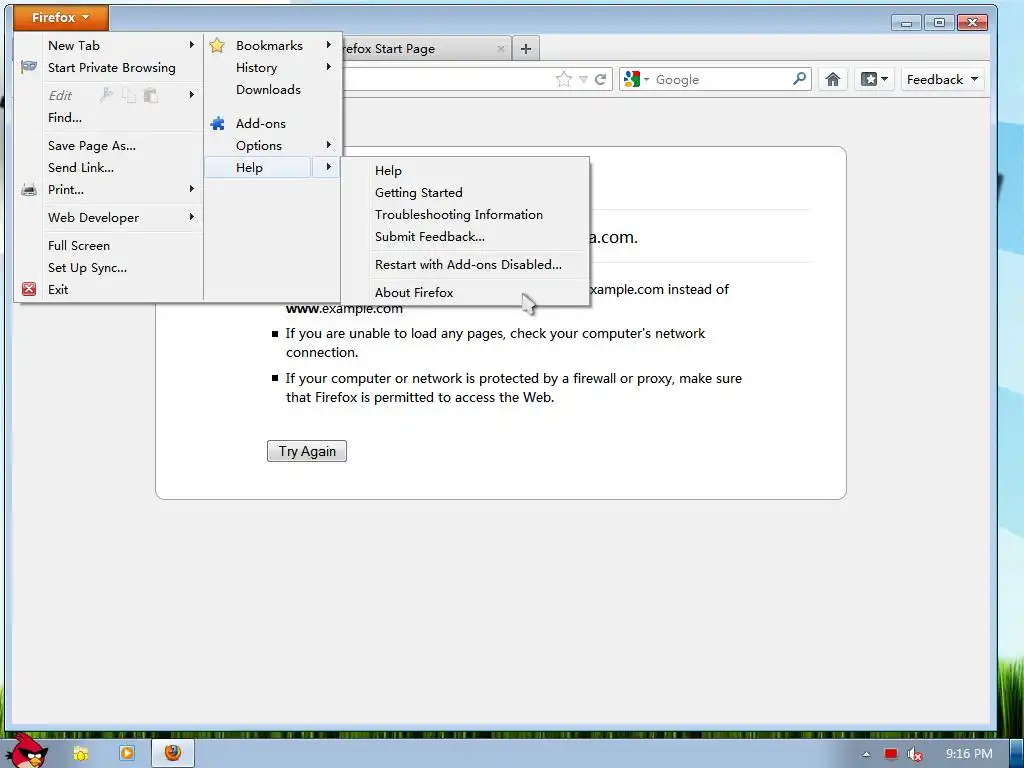Image resolution: width=1024 pixels, height=768 pixels.
Task: Click the Try Again button
Action: coord(307,451)
